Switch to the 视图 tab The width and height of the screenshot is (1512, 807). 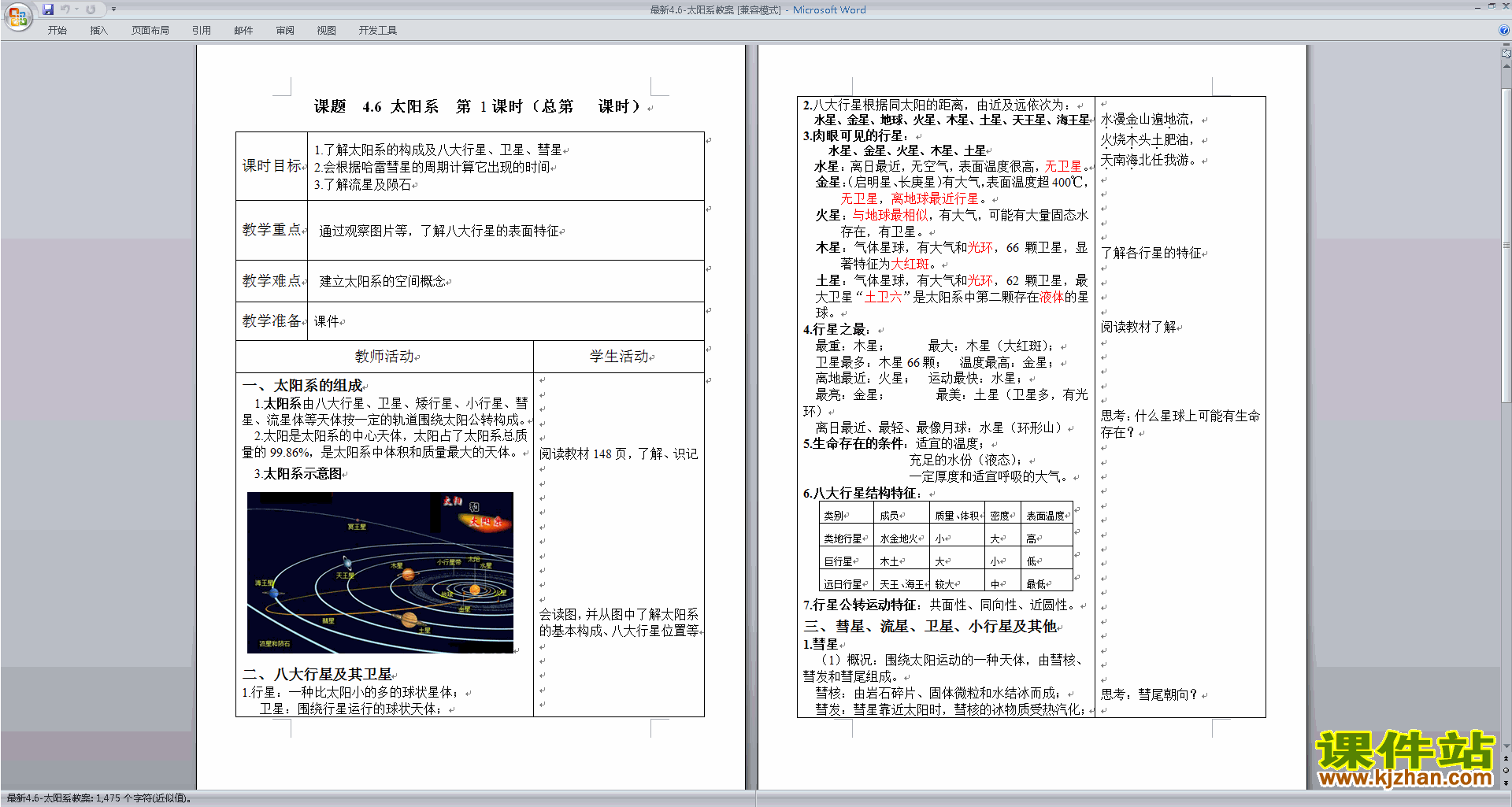[326, 31]
